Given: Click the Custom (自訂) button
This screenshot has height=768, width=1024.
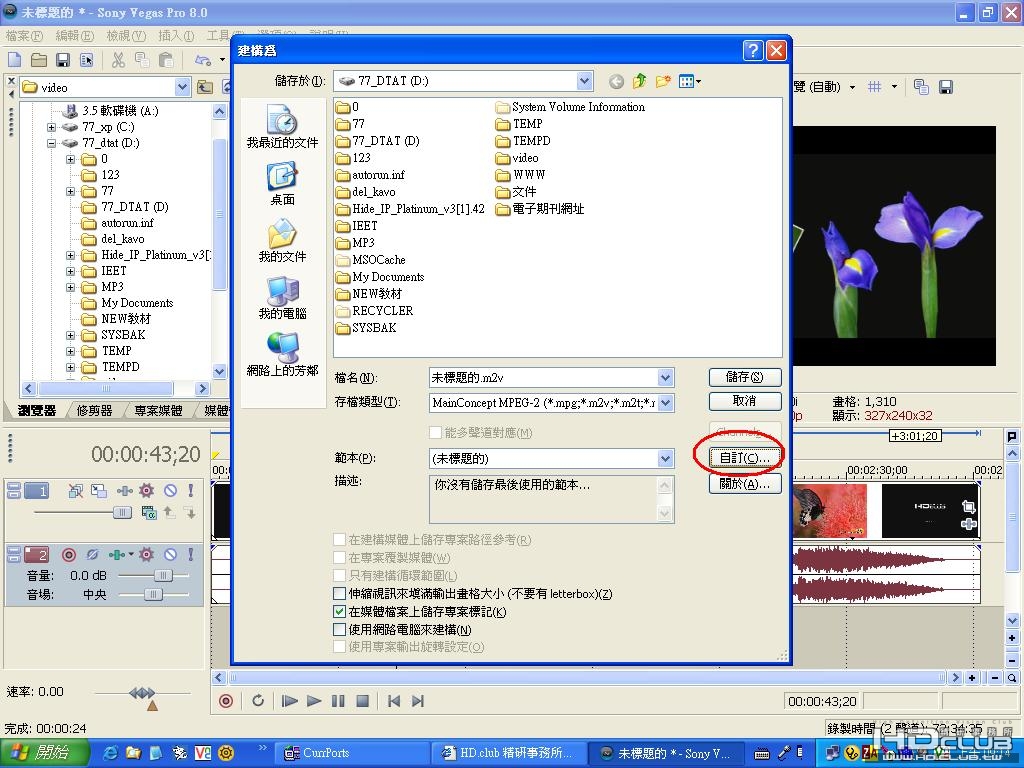Looking at the screenshot, I should click(745, 458).
